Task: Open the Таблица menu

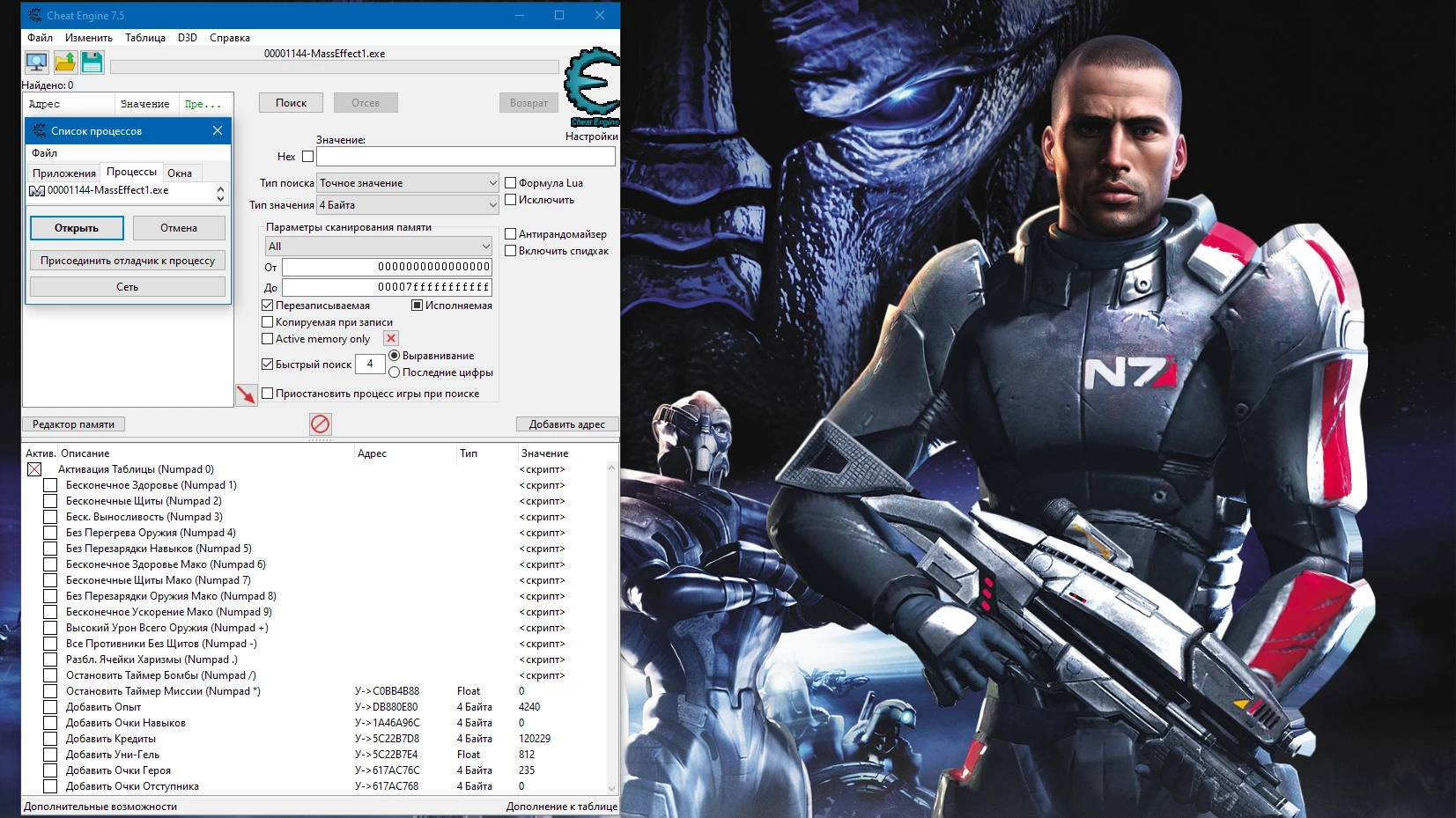Action: (145, 38)
